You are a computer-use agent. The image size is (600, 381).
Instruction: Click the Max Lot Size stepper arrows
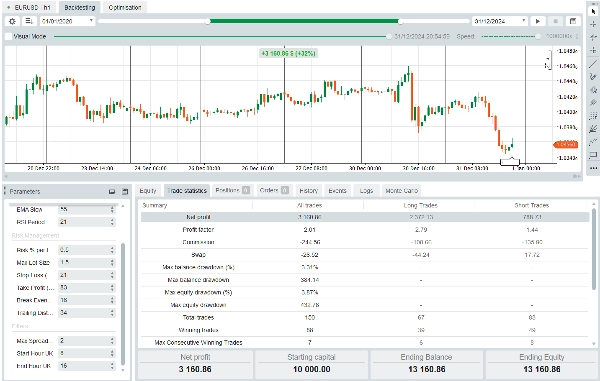[x=112, y=262]
